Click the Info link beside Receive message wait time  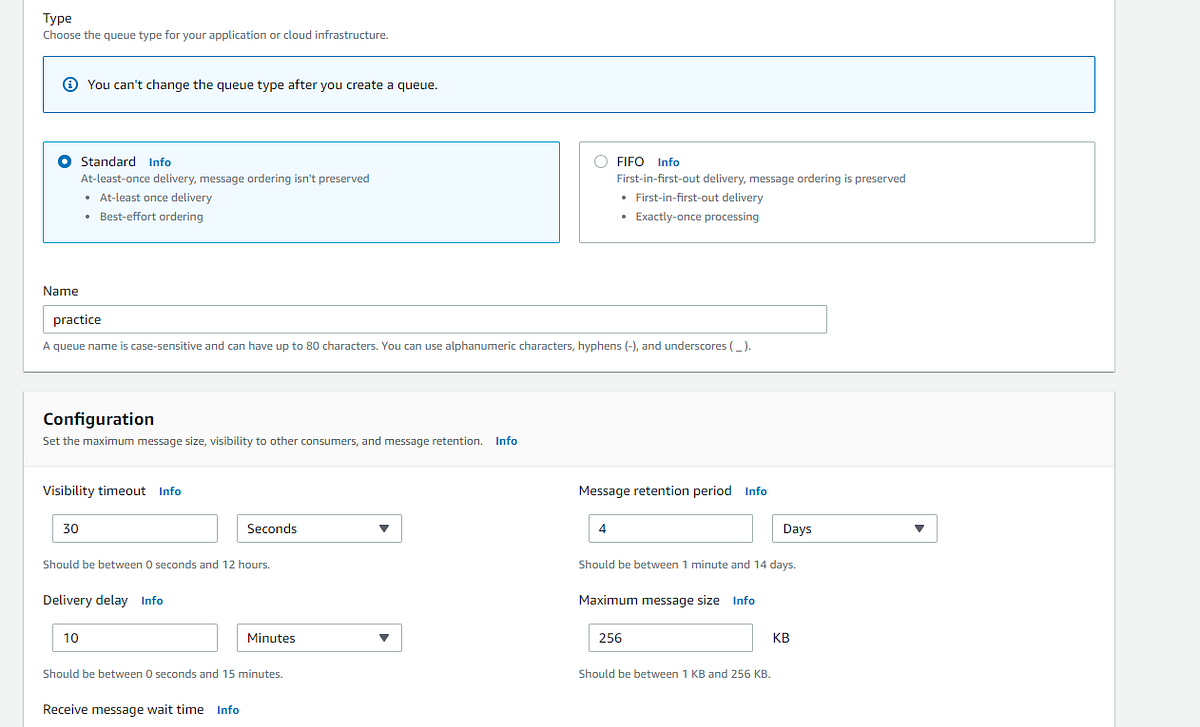tap(227, 709)
